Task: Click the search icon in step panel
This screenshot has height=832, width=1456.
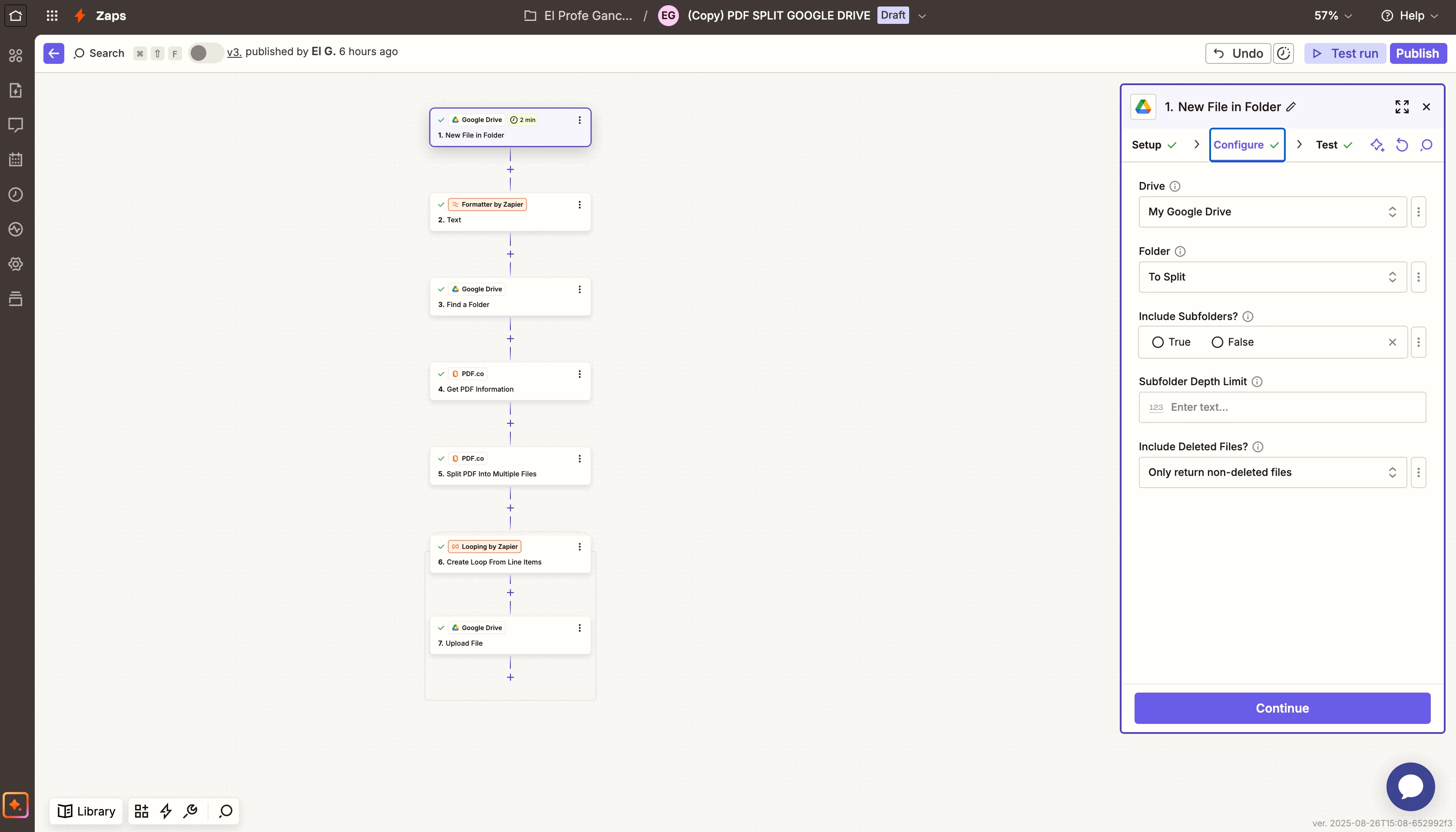Action: tap(1426, 145)
